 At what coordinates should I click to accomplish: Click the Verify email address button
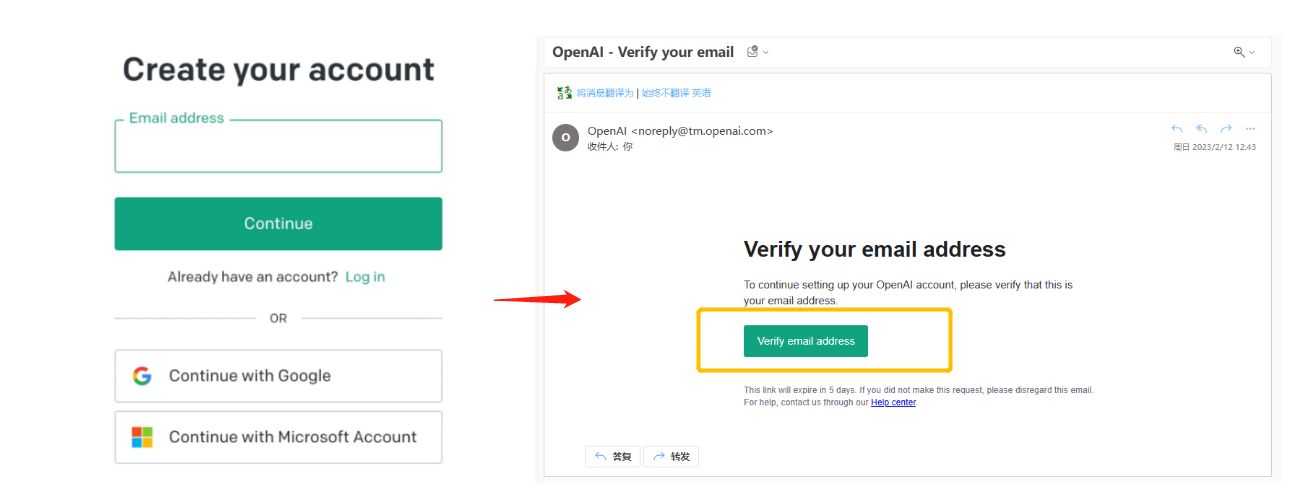point(806,341)
